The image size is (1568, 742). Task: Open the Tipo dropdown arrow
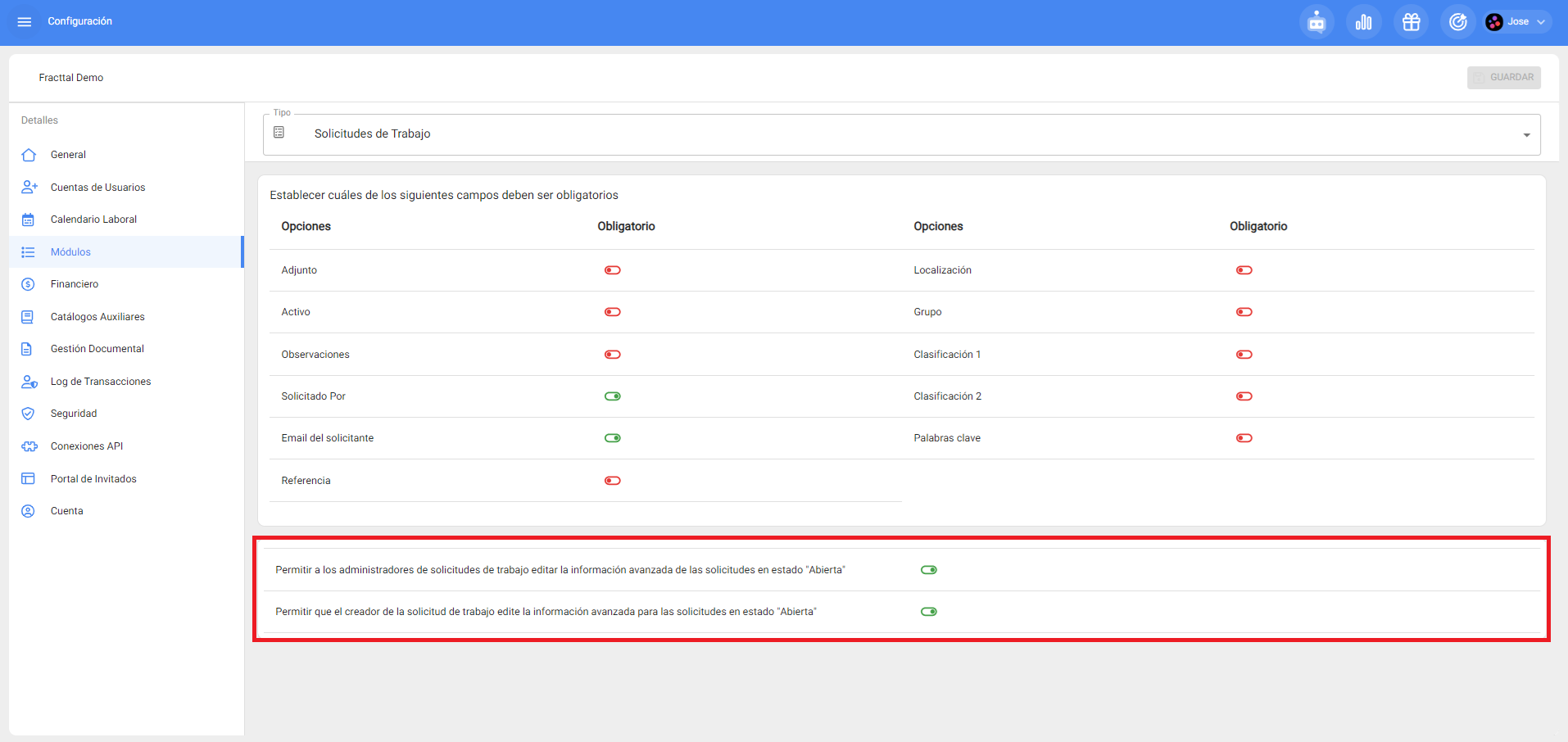[1526, 135]
